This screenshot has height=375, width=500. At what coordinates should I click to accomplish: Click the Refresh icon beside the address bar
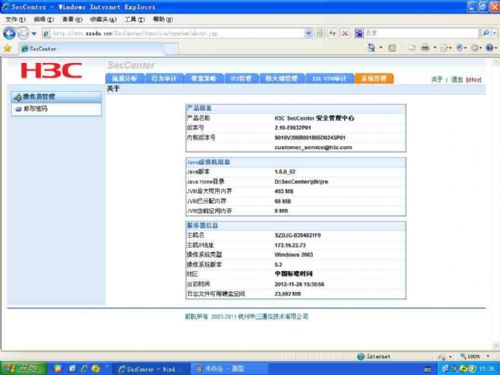click(x=332, y=33)
